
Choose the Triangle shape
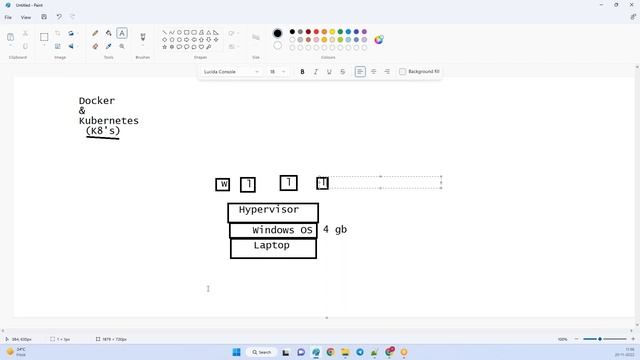coord(209,32)
